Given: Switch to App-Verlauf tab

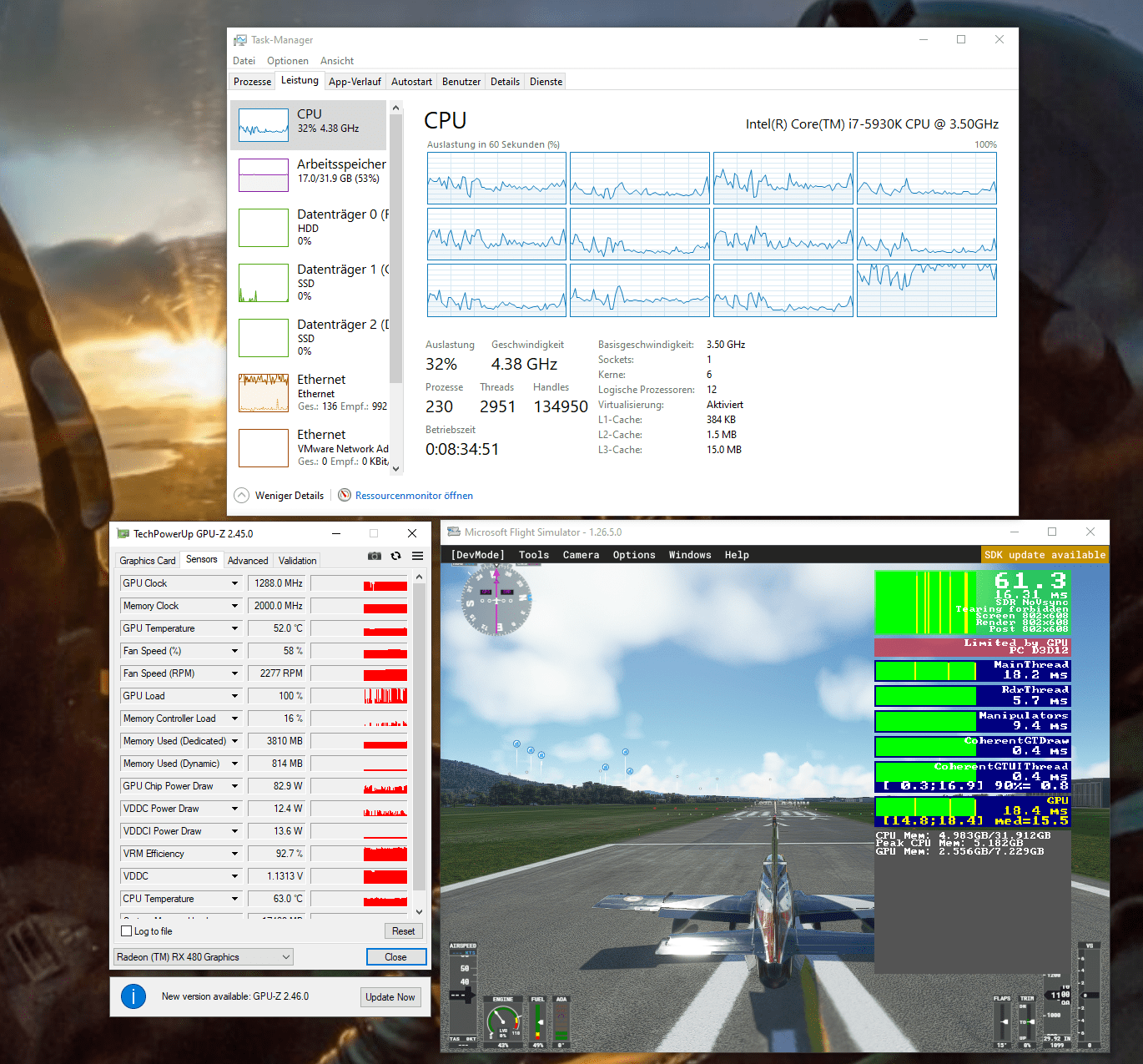Looking at the screenshot, I should [355, 82].
